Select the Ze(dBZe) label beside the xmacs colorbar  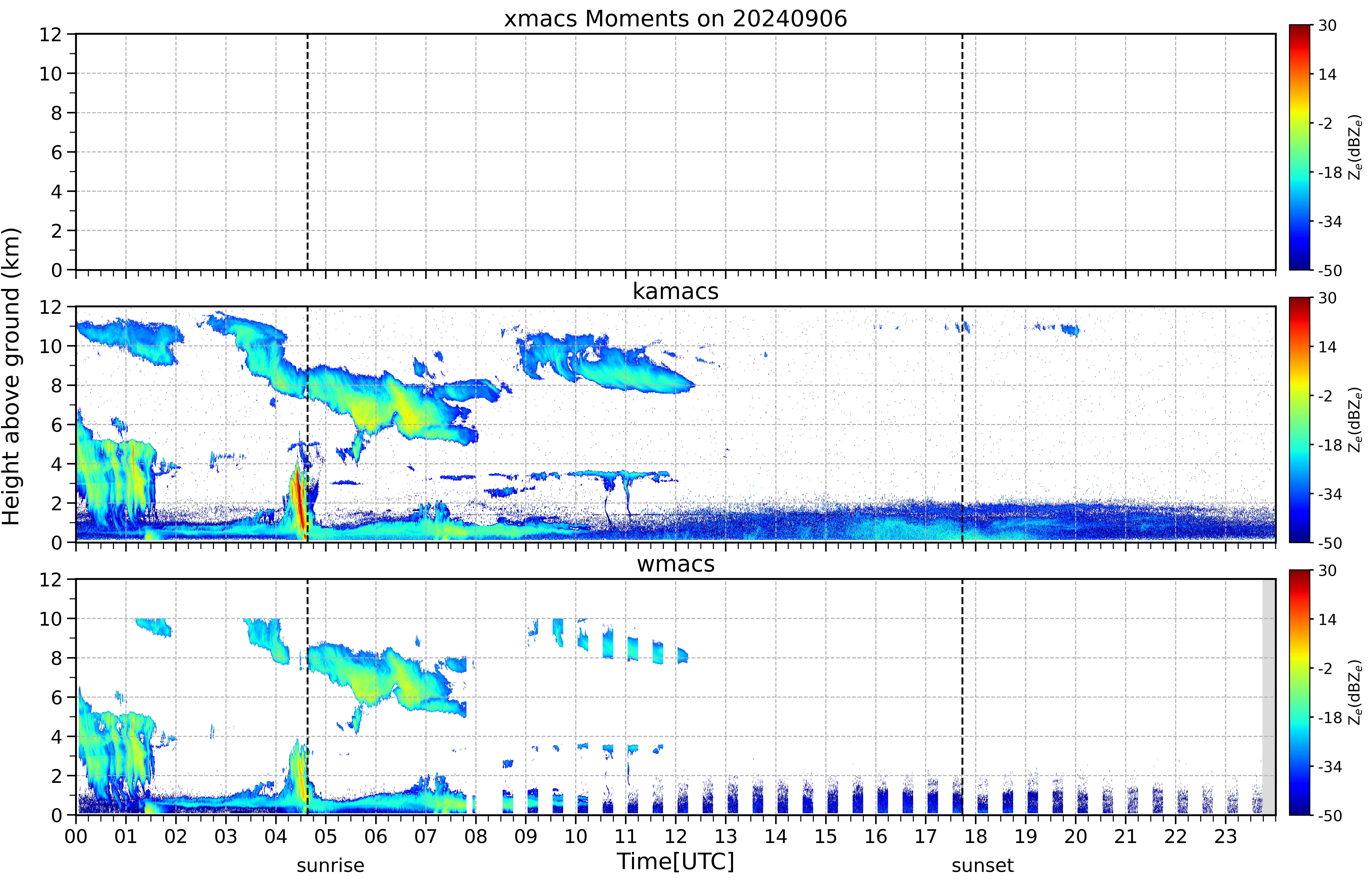point(1355,147)
